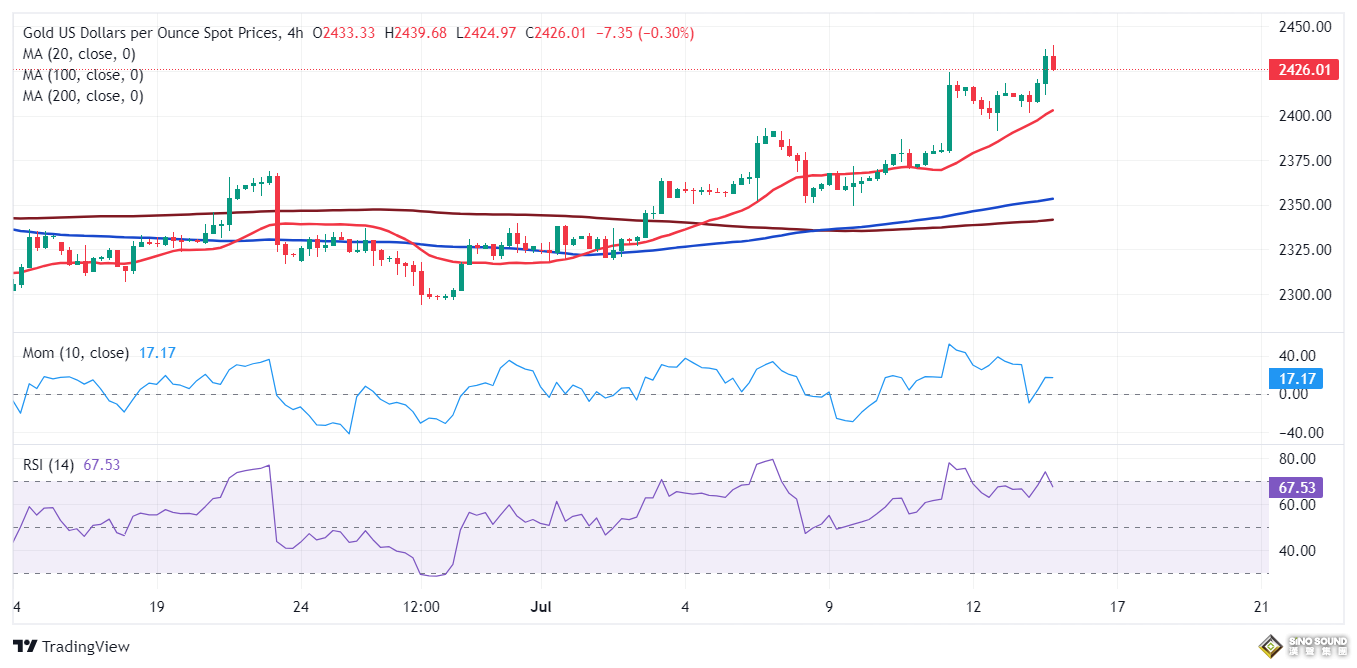Click the 2450.00 price axis label
1357x668 pixels.
[1307, 26]
